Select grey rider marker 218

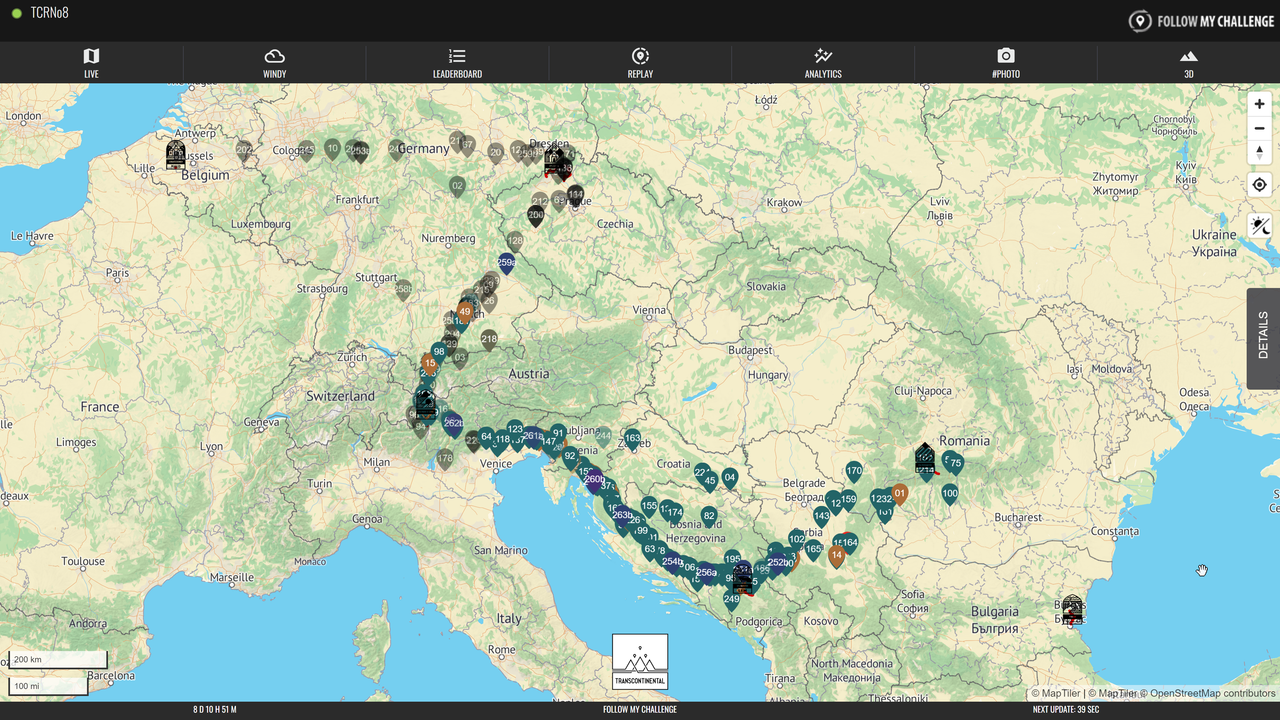click(x=489, y=340)
